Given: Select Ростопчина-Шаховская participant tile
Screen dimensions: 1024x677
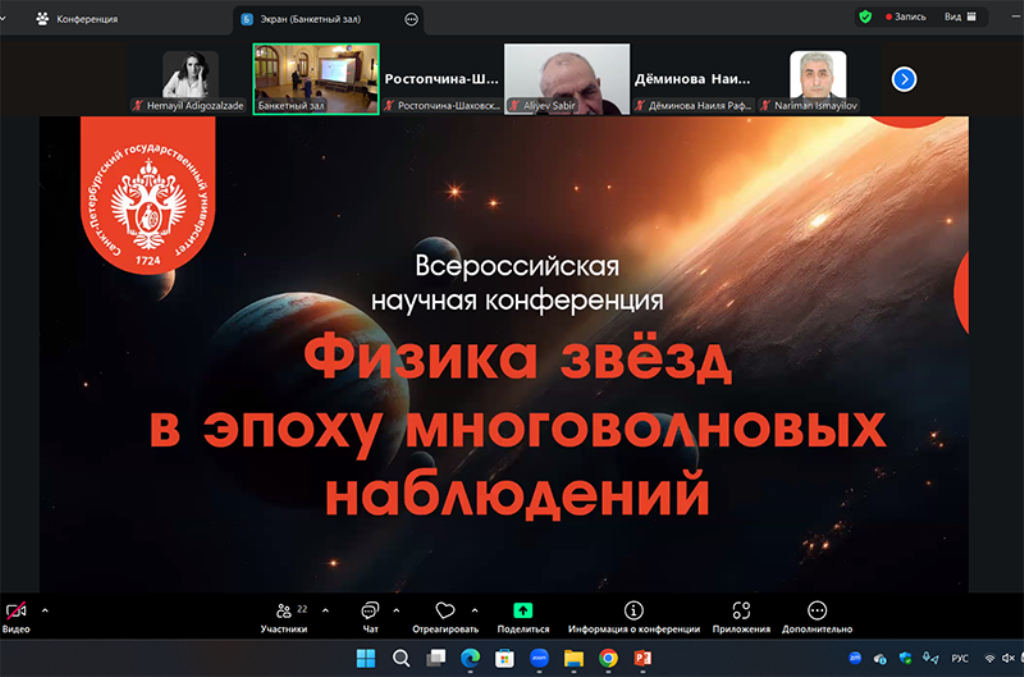Looking at the screenshot, I should (x=441, y=79).
